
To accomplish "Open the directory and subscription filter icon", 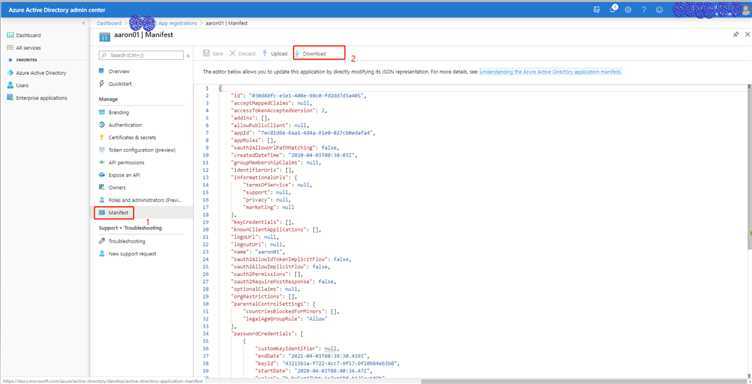I will pos(597,10).
